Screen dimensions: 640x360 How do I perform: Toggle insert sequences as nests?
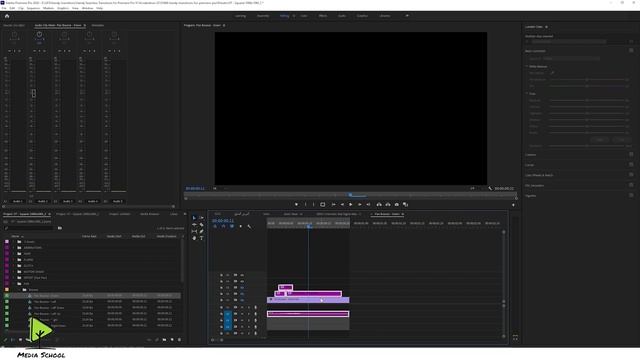click(x=215, y=226)
